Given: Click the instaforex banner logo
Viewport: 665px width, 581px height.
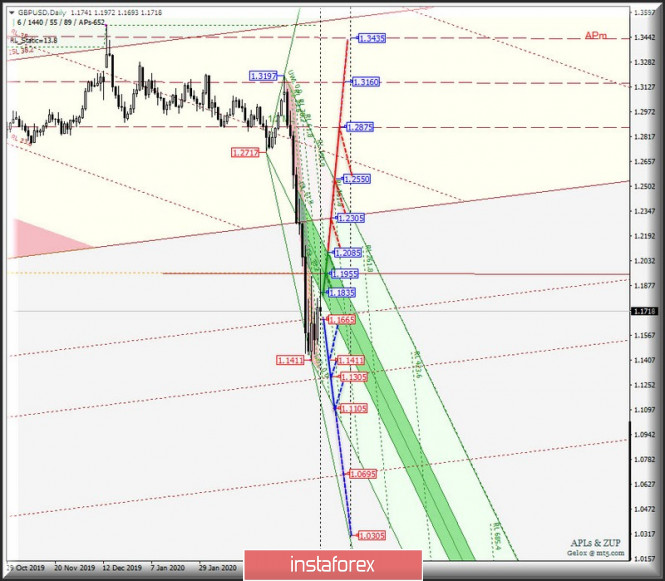Looking at the screenshot, I should click(332, 565).
